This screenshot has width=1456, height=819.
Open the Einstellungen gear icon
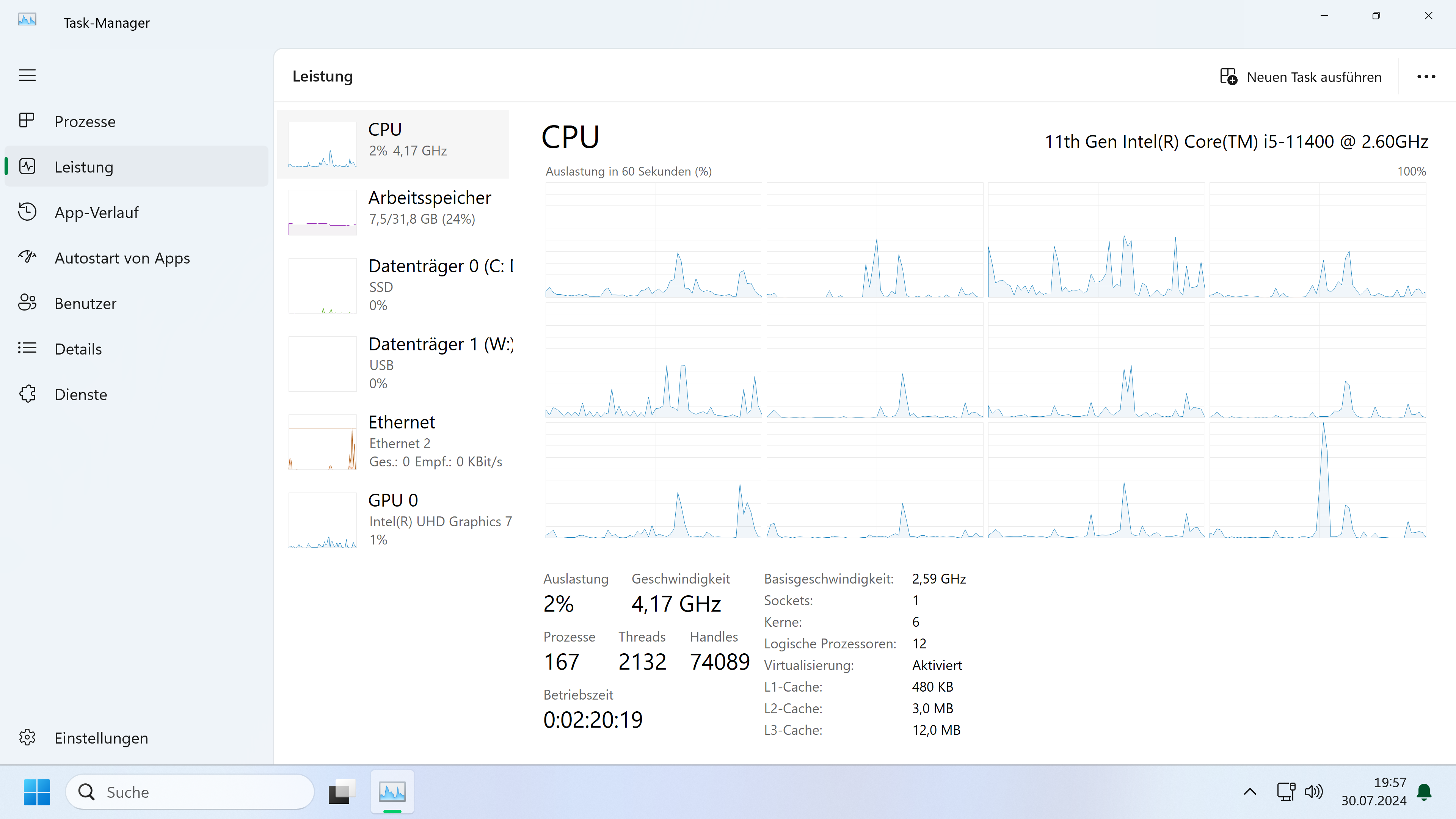click(x=27, y=737)
